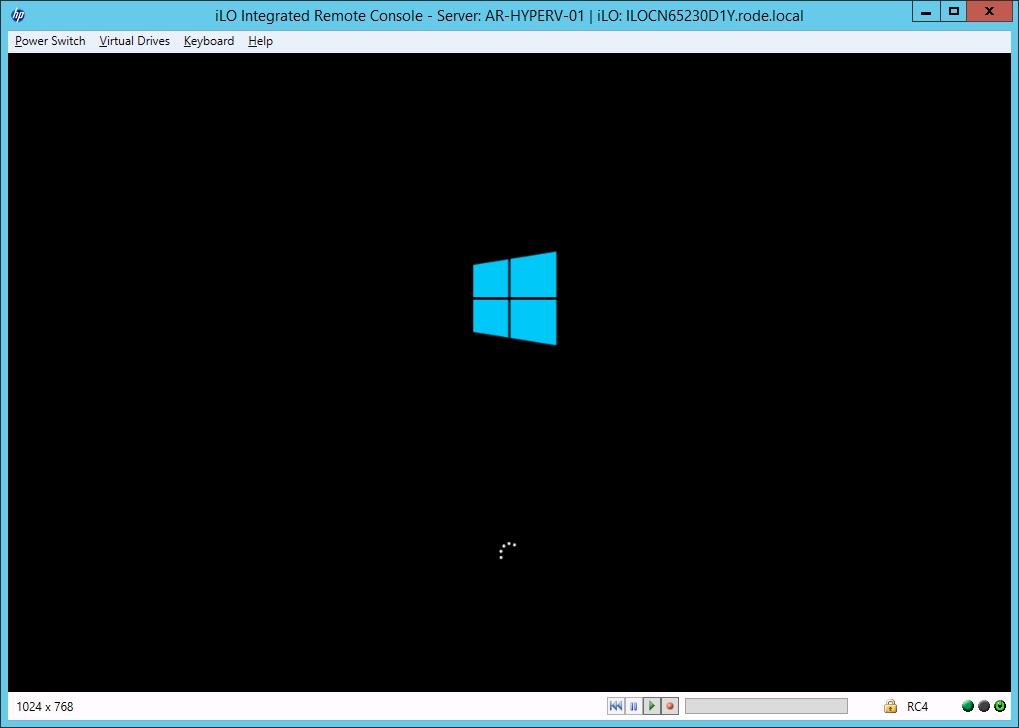Click the green play button
The image size is (1019, 728).
(652, 706)
